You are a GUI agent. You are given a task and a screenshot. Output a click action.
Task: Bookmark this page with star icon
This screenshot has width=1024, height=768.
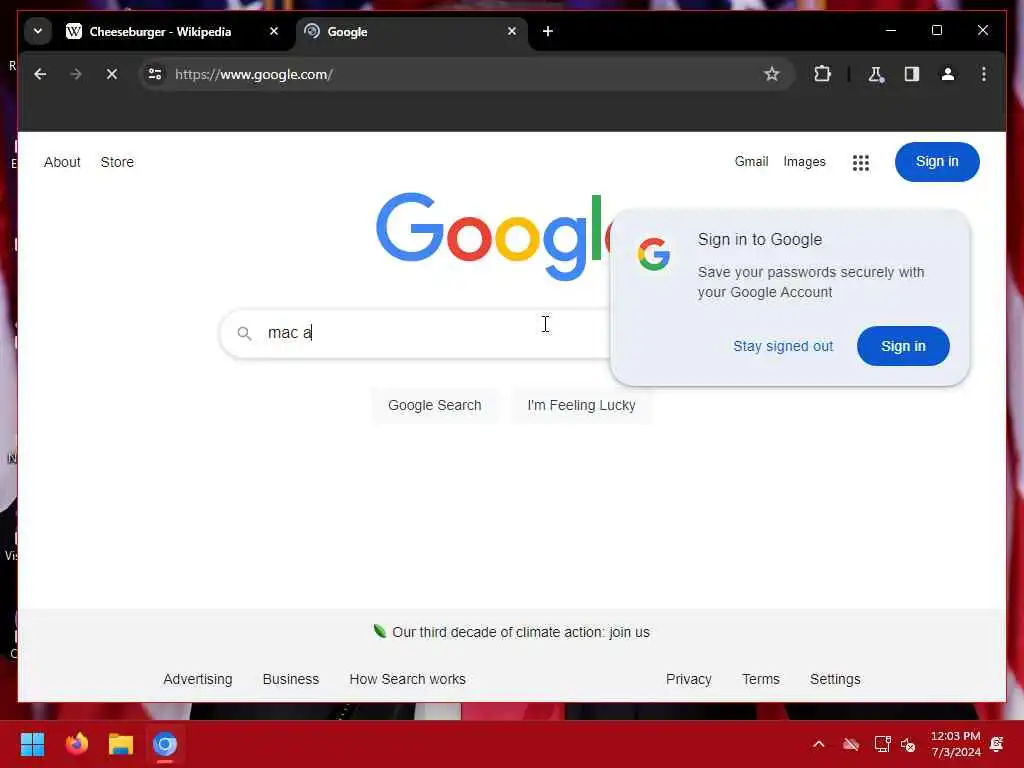[x=771, y=74]
